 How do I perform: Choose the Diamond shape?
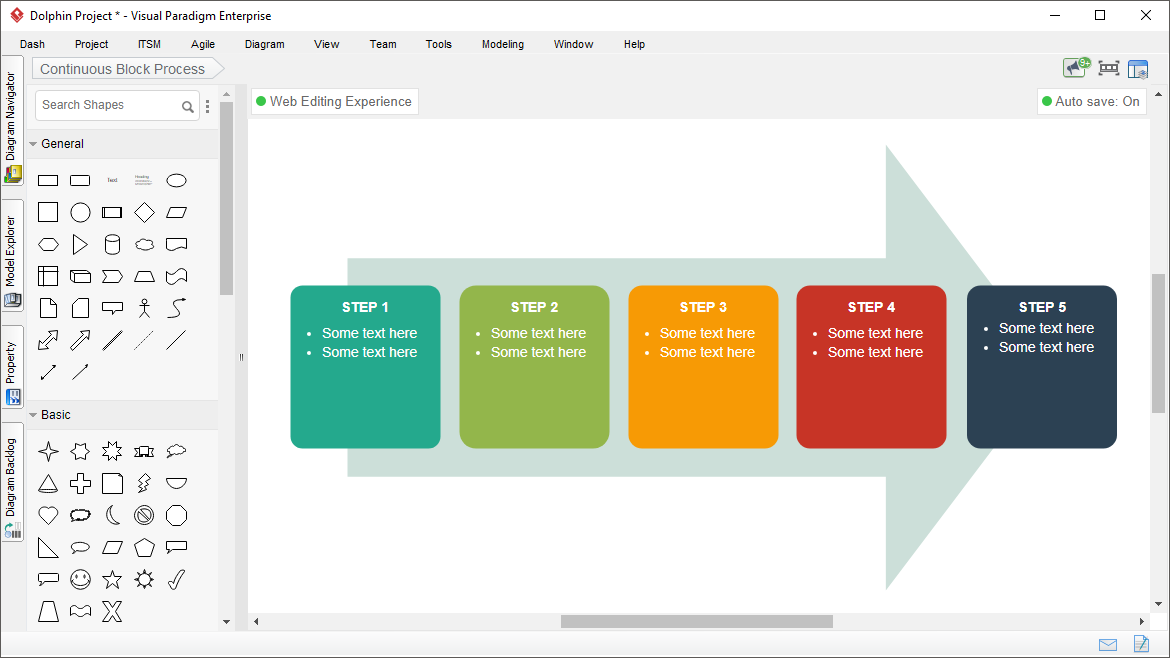[x=144, y=213]
